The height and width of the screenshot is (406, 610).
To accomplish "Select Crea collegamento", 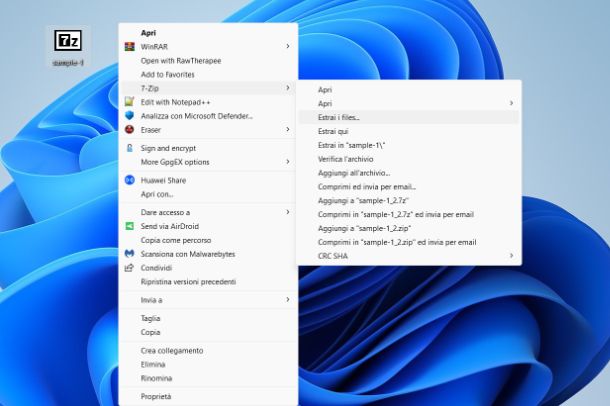I will point(208,350).
